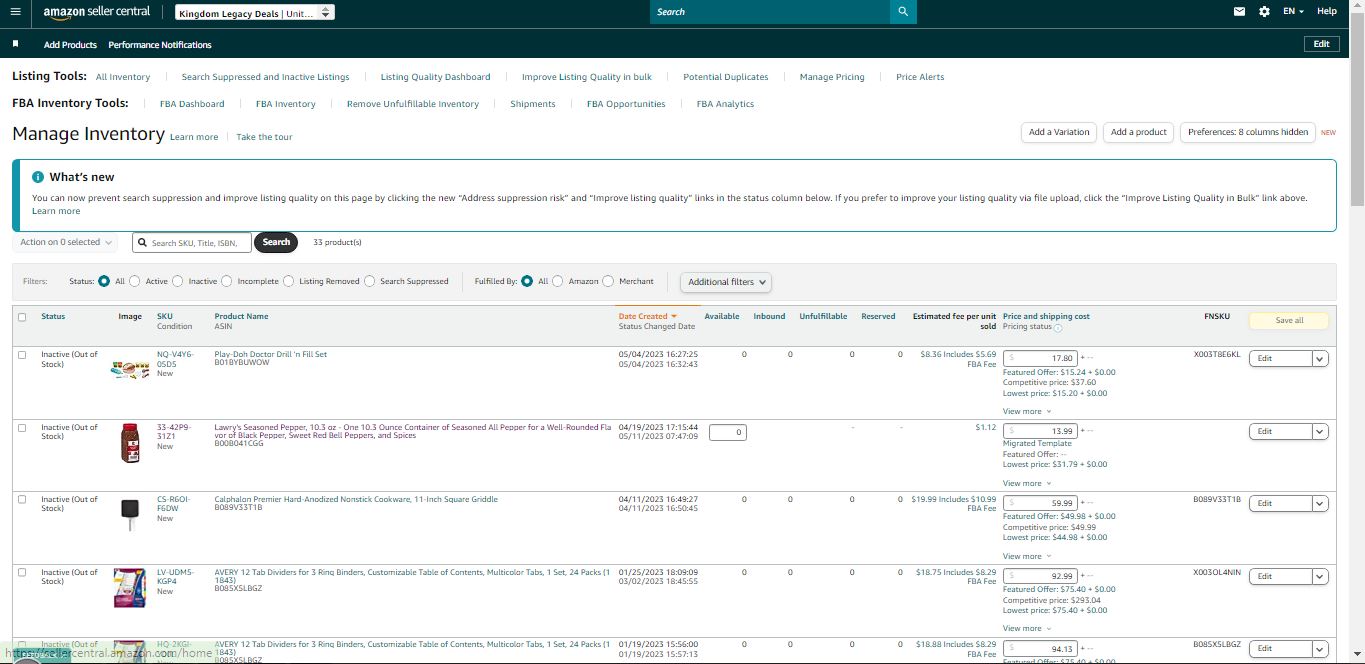Open Lawry's Seasoned Pepper product thumbnail
Image resolution: width=1365 pixels, height=664 pixels.
point(130,442)
